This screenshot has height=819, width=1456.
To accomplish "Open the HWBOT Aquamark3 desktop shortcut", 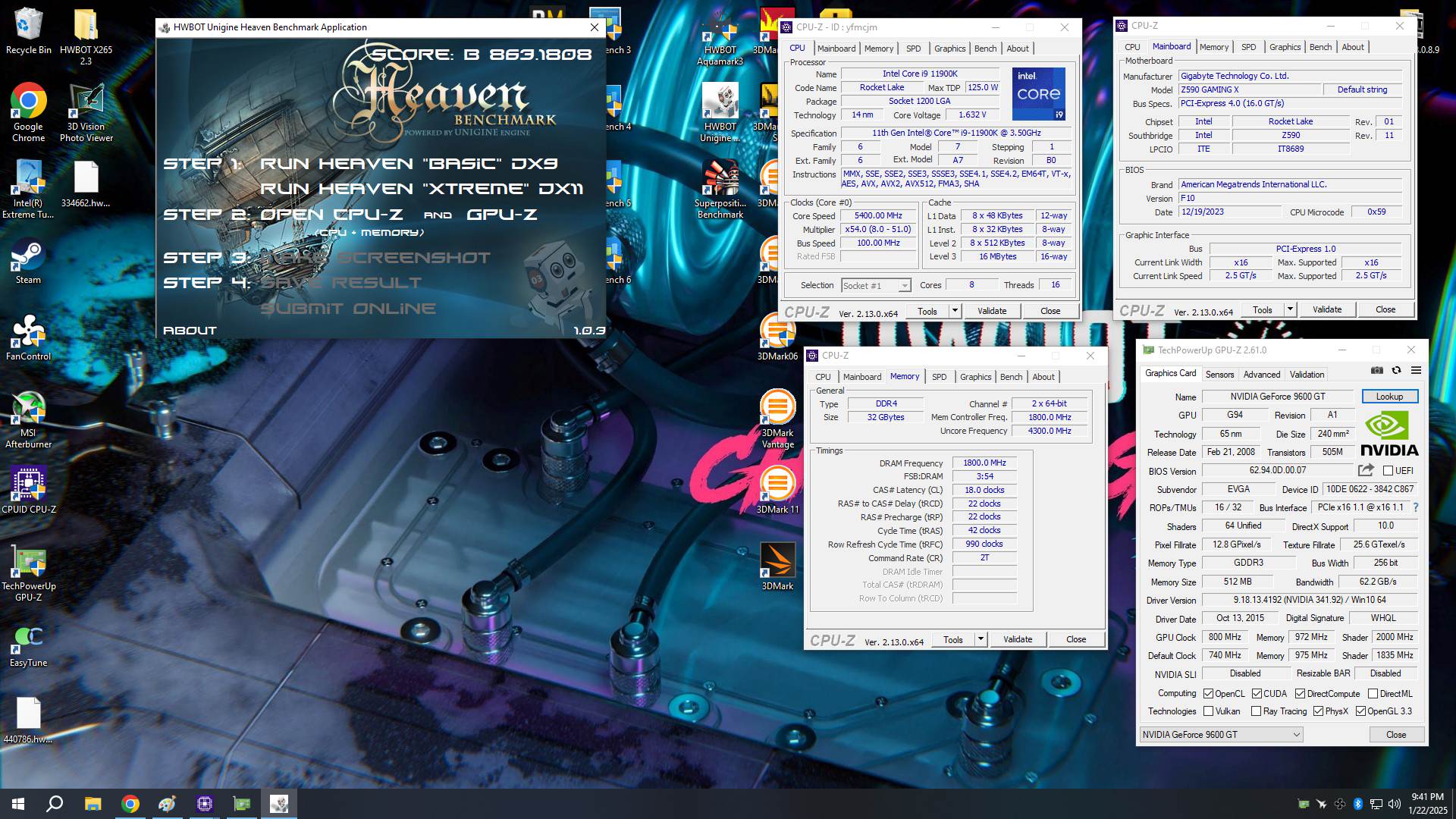I will click(720, 38).
